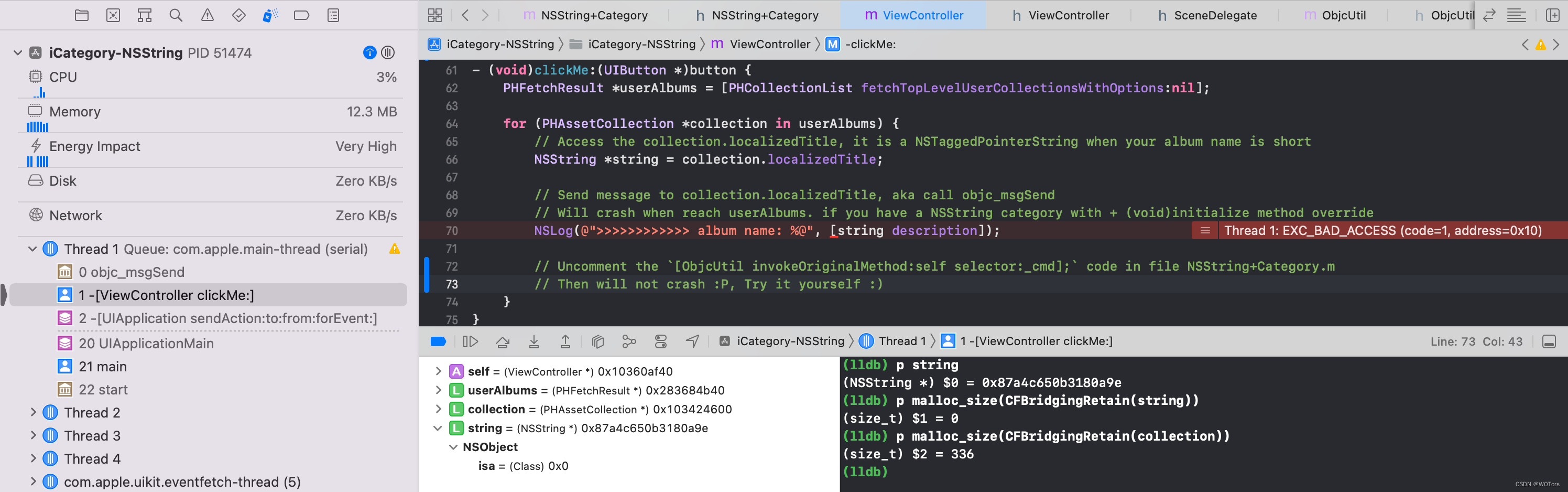Add an editor on the right
The height and width of the screenshot is (492, 1568).
point(1552,15)
